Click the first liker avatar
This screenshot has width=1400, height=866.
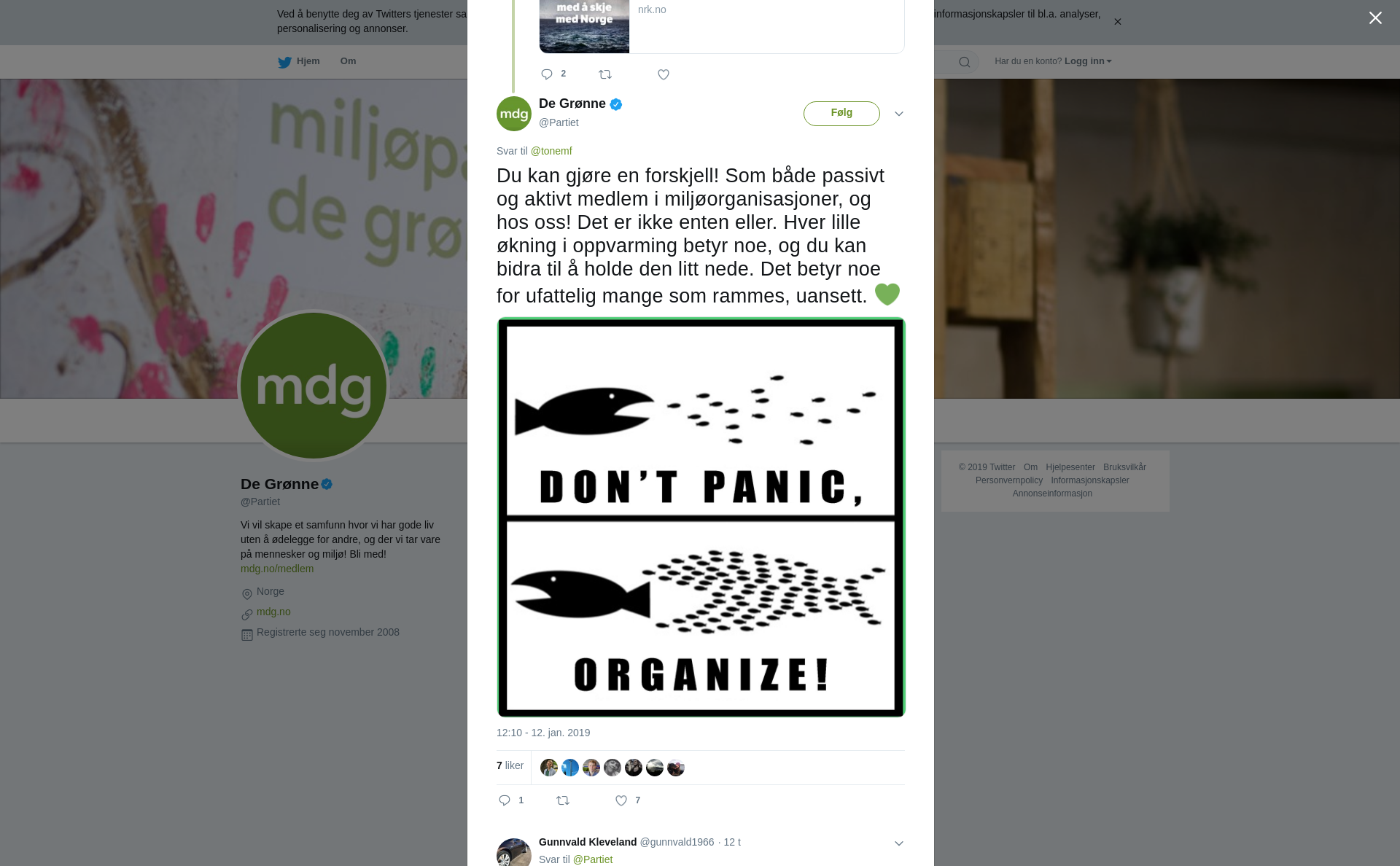[549, 768]
